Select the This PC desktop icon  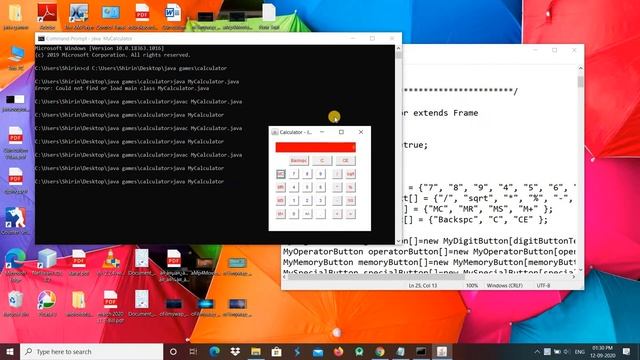[x=16, y=58]
